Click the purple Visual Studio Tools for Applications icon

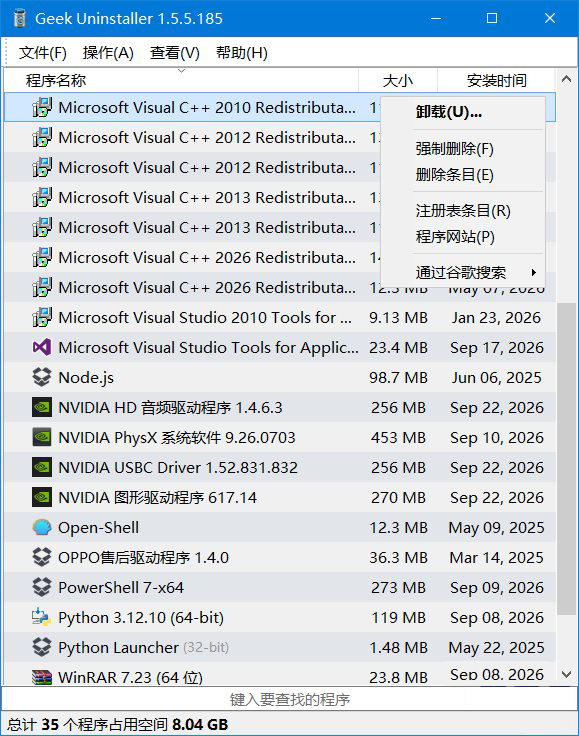pyautogui.click(x=42, y=347)
